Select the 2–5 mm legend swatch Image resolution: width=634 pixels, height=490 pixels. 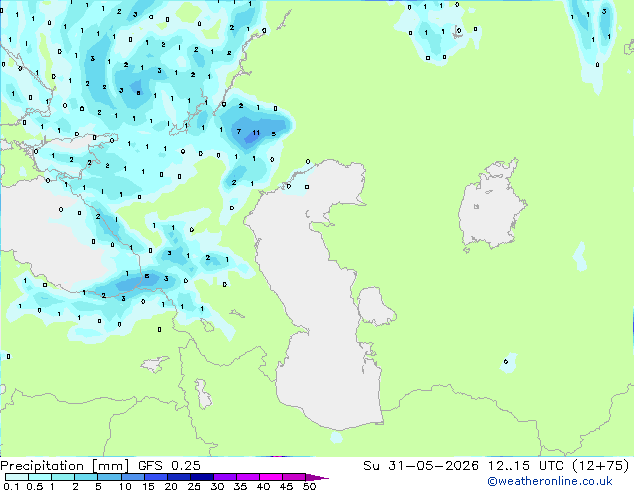point(86,477)
